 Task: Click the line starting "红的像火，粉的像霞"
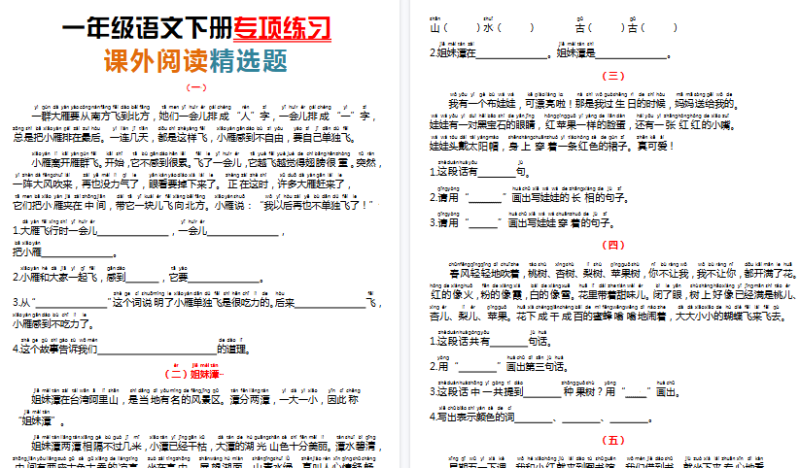(x=613, y=295)
